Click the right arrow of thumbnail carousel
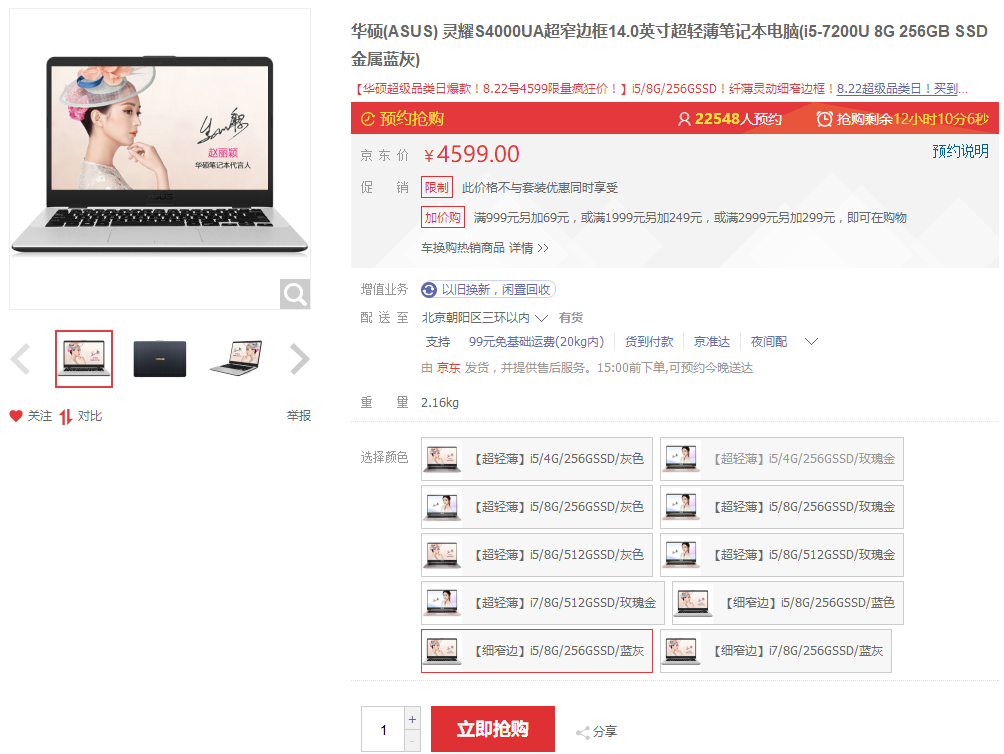Screen dimensions: 1004x754 tap(299, 359)
